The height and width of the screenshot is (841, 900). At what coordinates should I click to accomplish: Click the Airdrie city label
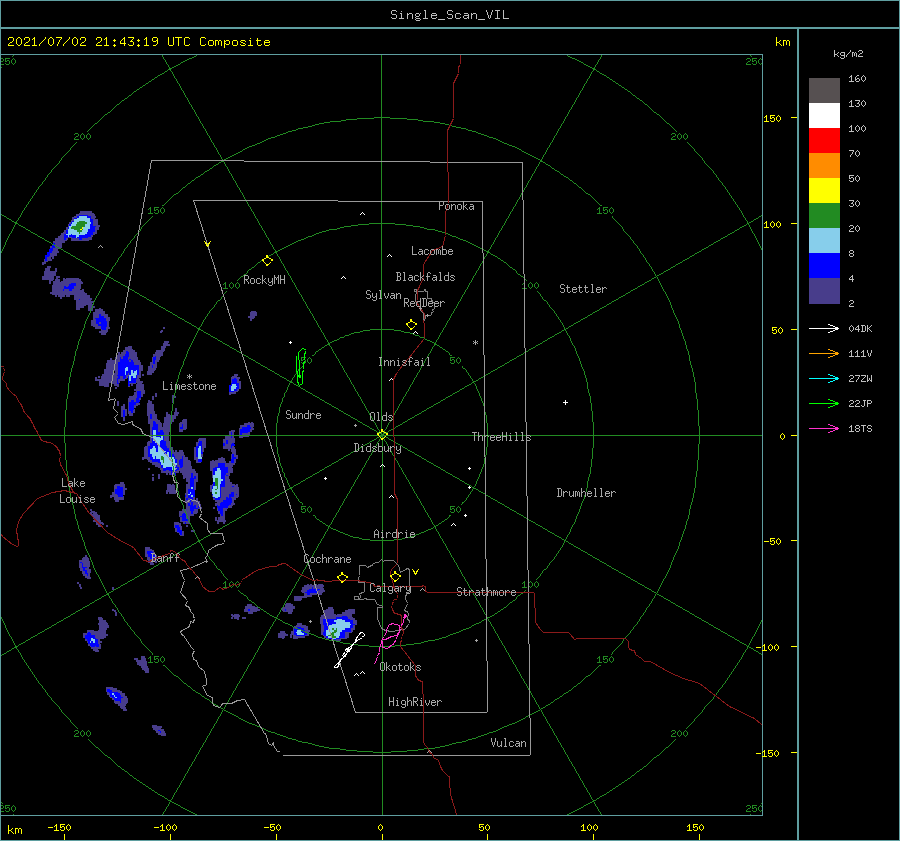click(394, 534)
